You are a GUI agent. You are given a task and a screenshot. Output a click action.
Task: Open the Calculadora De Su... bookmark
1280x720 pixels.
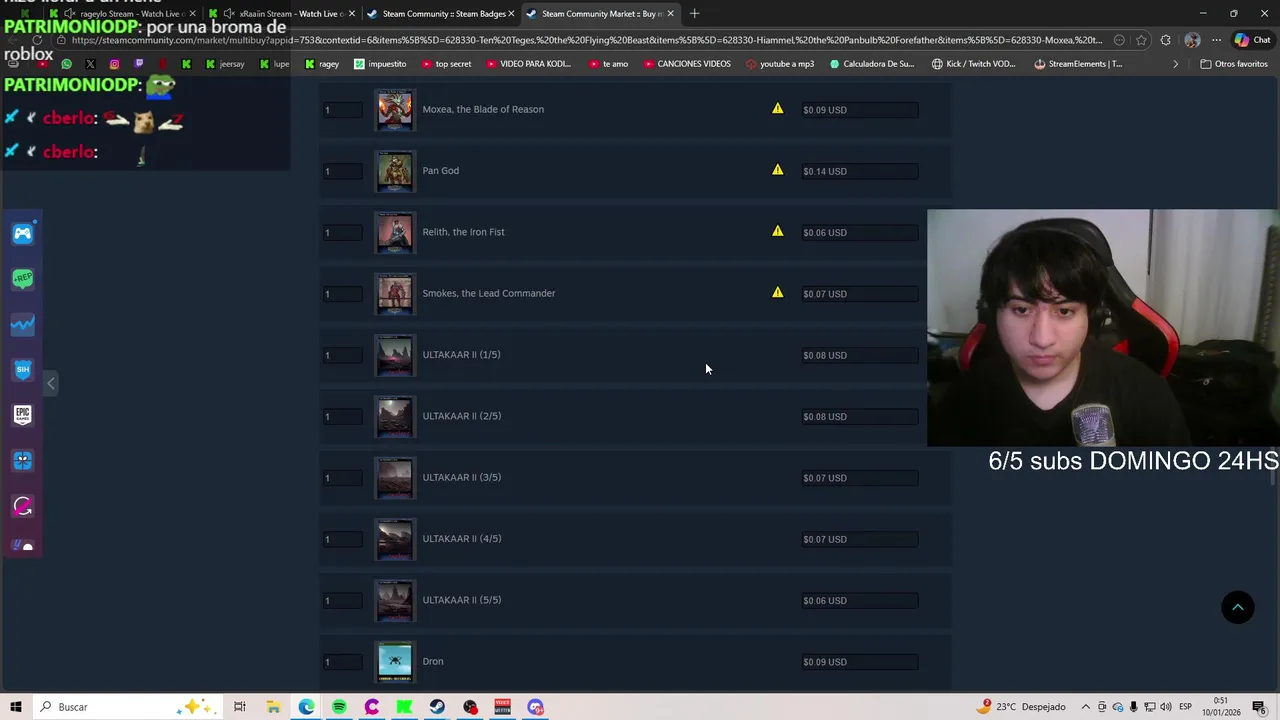(872, 64)
